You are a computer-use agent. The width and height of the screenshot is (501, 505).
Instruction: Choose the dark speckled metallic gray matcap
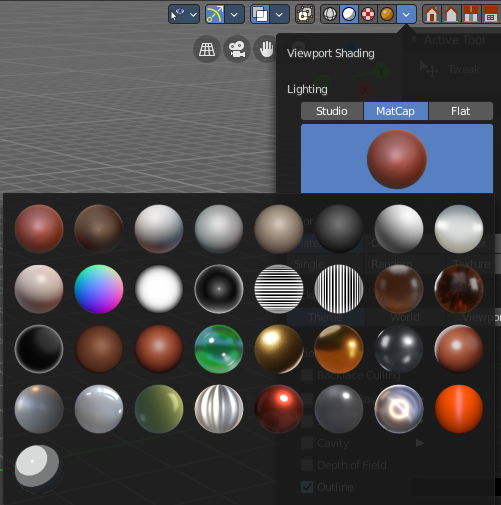point(399,349)
